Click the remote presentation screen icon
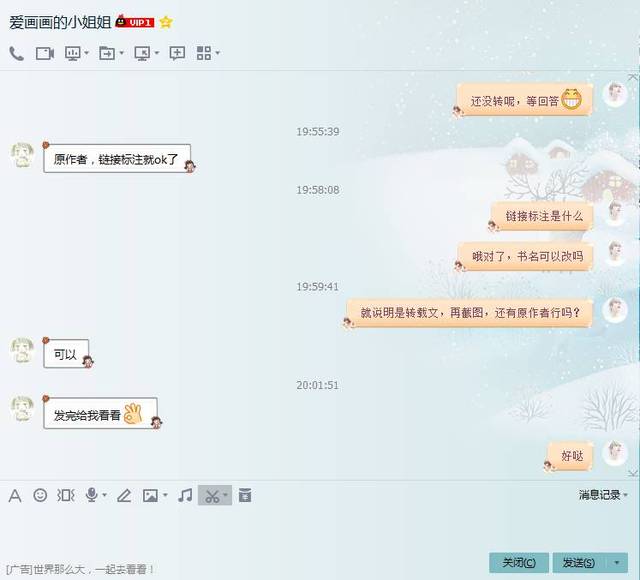The height and width of the screenshot is (580, 640). point(73,53)
